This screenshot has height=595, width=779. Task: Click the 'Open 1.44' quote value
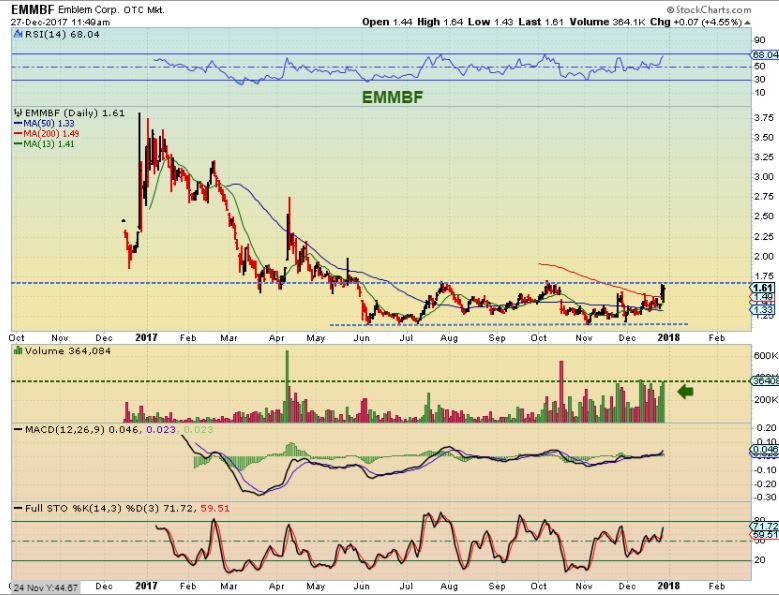[x=387, y=22]
